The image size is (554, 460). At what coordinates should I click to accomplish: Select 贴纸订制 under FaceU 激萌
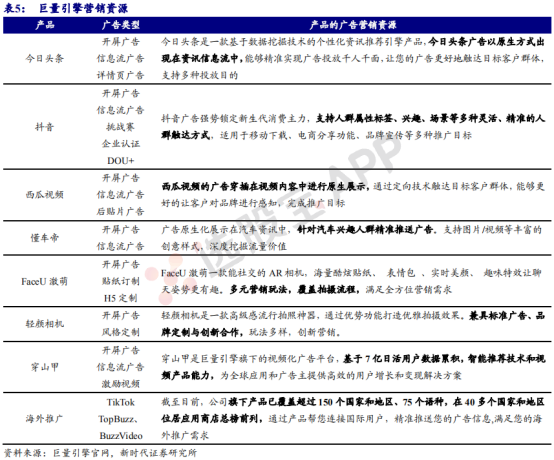[121, 281]
